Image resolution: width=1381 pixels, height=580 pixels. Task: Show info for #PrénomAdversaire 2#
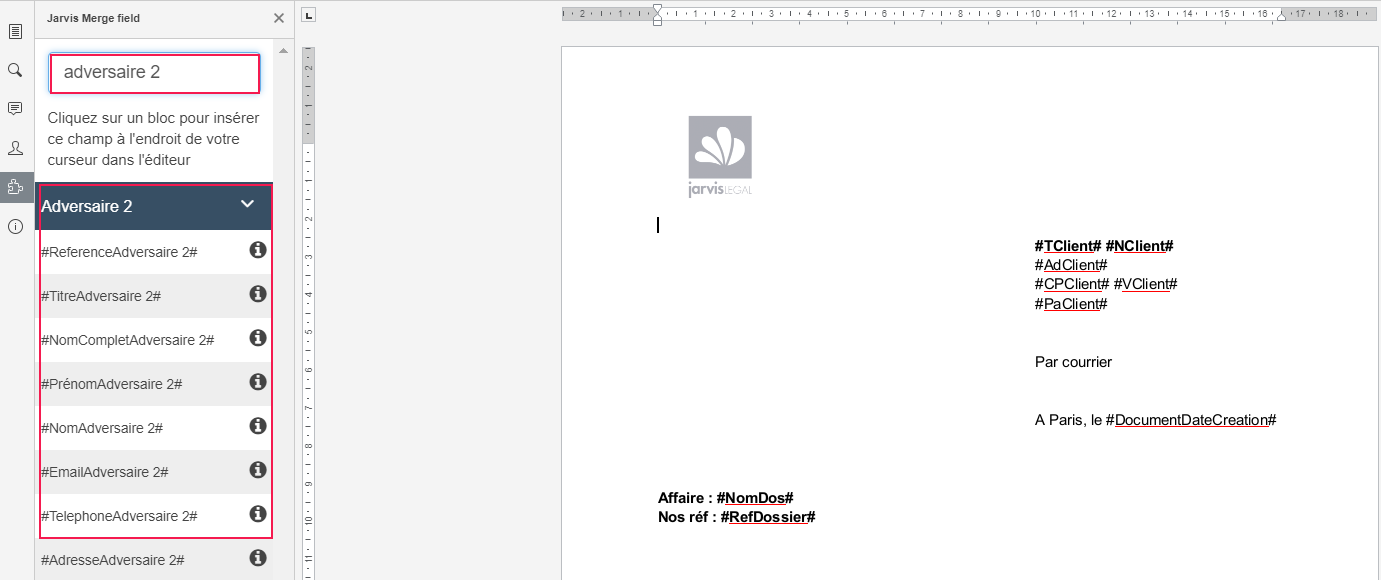257,382
